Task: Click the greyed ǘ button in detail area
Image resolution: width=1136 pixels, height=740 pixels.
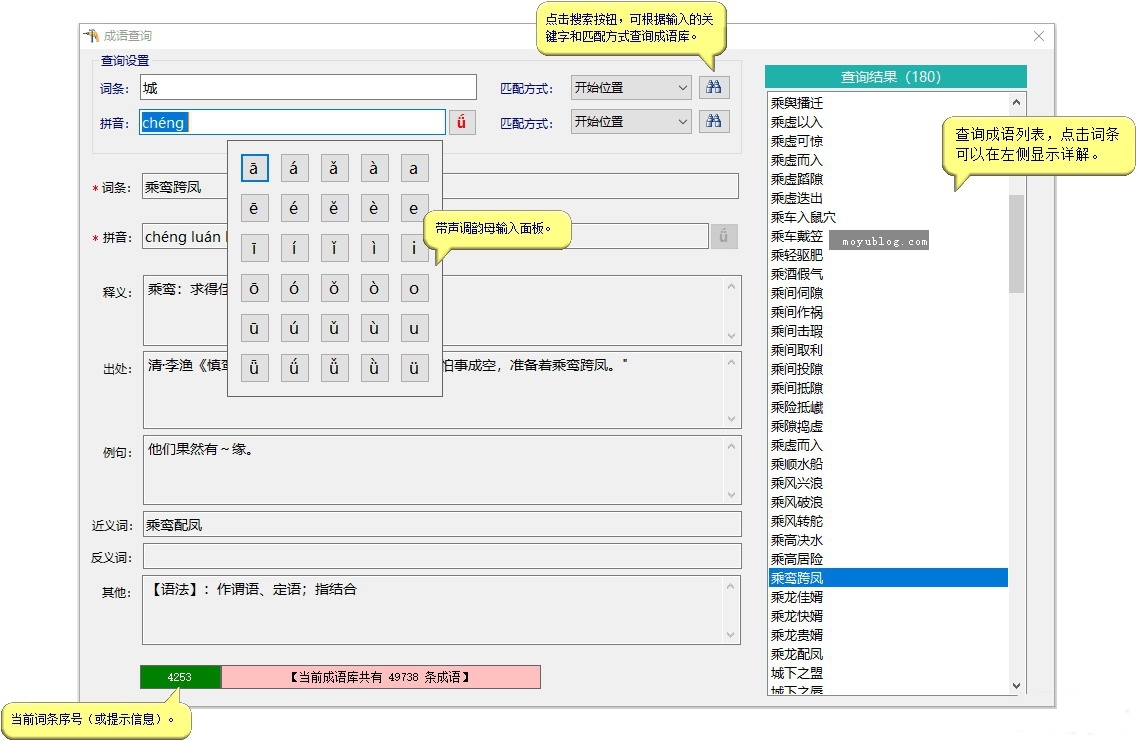Action: 723,236
